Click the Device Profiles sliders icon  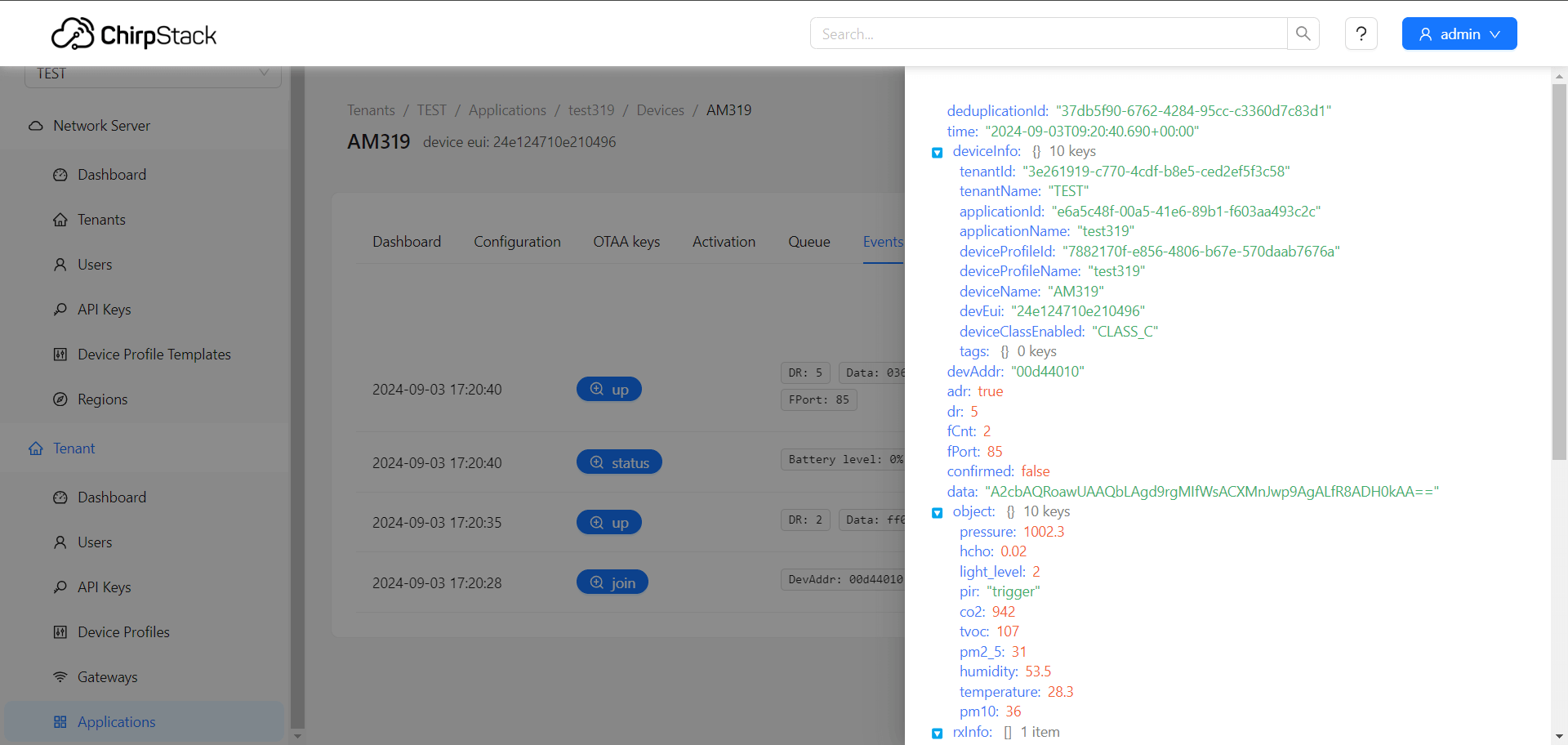coord(60,632)
